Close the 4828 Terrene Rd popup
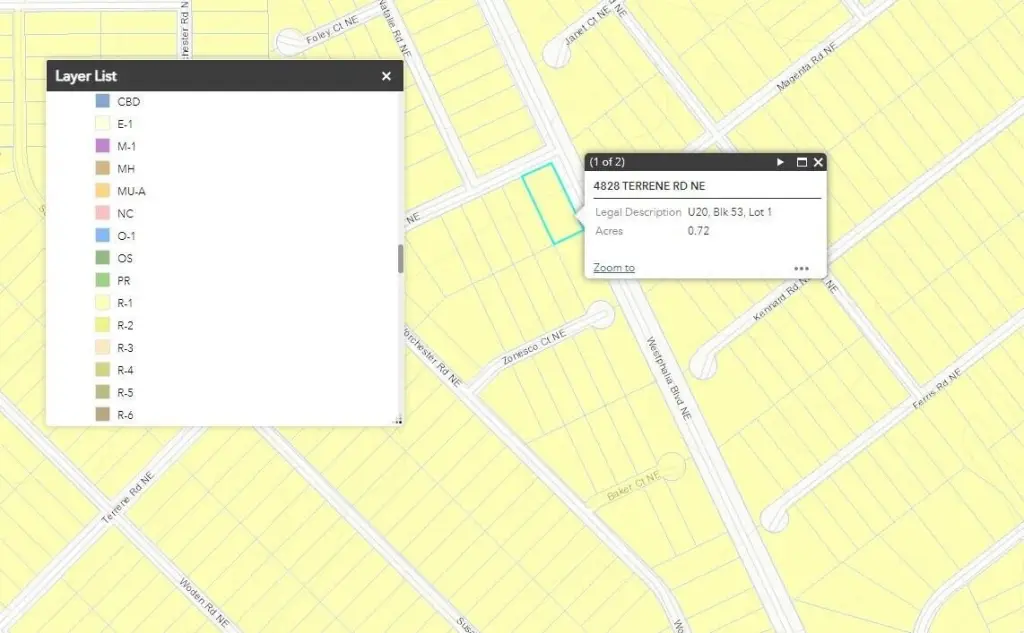Screen dimensions: 1024x633 click(x=818, y=162)
